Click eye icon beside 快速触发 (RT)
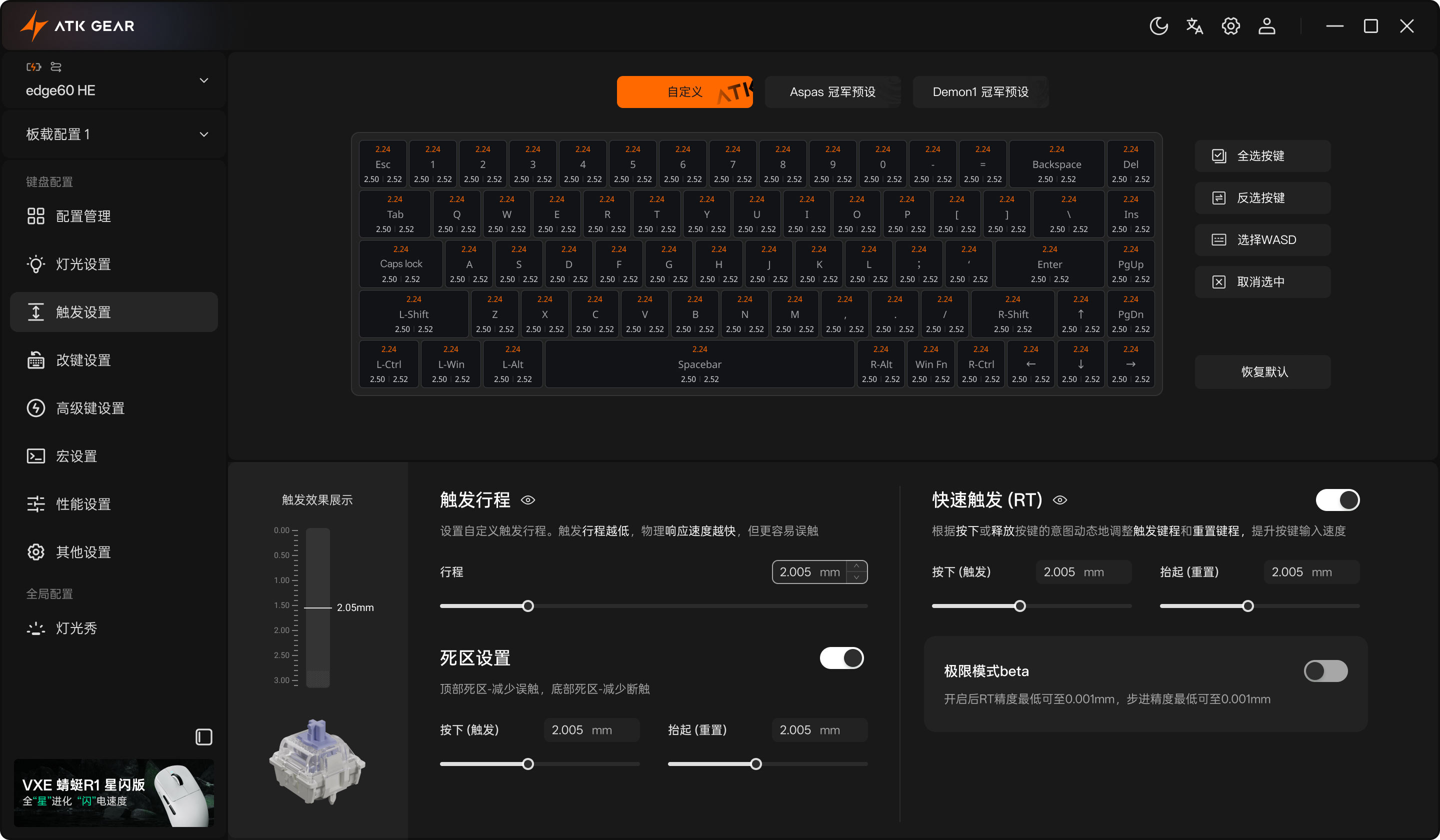The image size is (1440, 840). (1060, 500)
